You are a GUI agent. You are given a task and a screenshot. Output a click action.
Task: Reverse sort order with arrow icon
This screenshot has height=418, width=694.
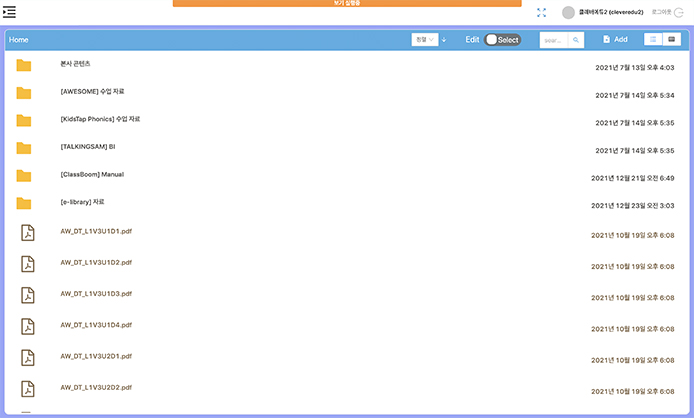click(444, 40)
